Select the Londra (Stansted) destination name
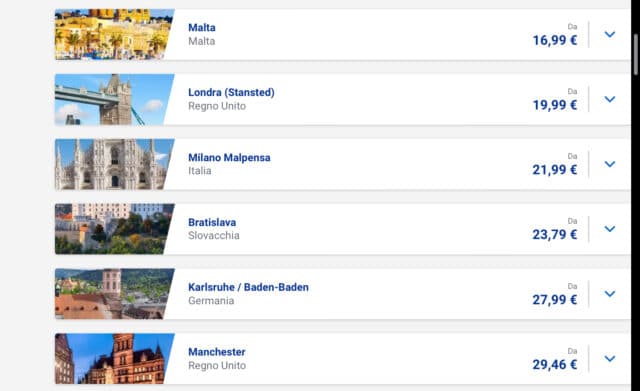This screenshot has width=640, height=391. [x=231, y=92]
